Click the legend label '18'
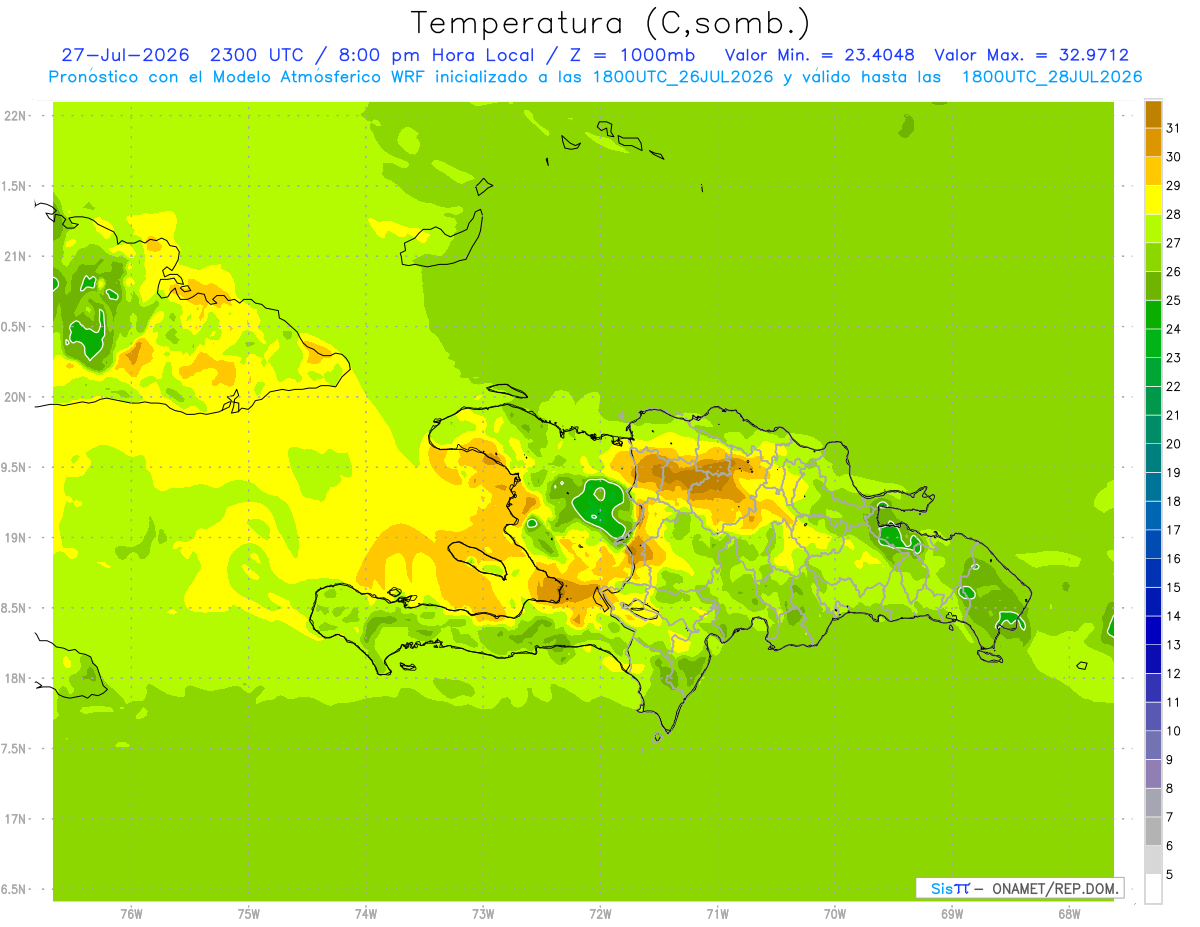The width and height of the screenshot is (1200, 927). point(1173,501)
